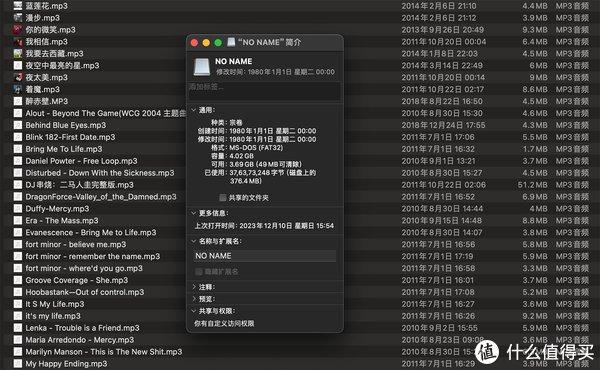Click the file icon of 夜空中最亮的星.mp3
This screenshot has height=370, width=600.
pyautogui.click(x=18, y=65)
